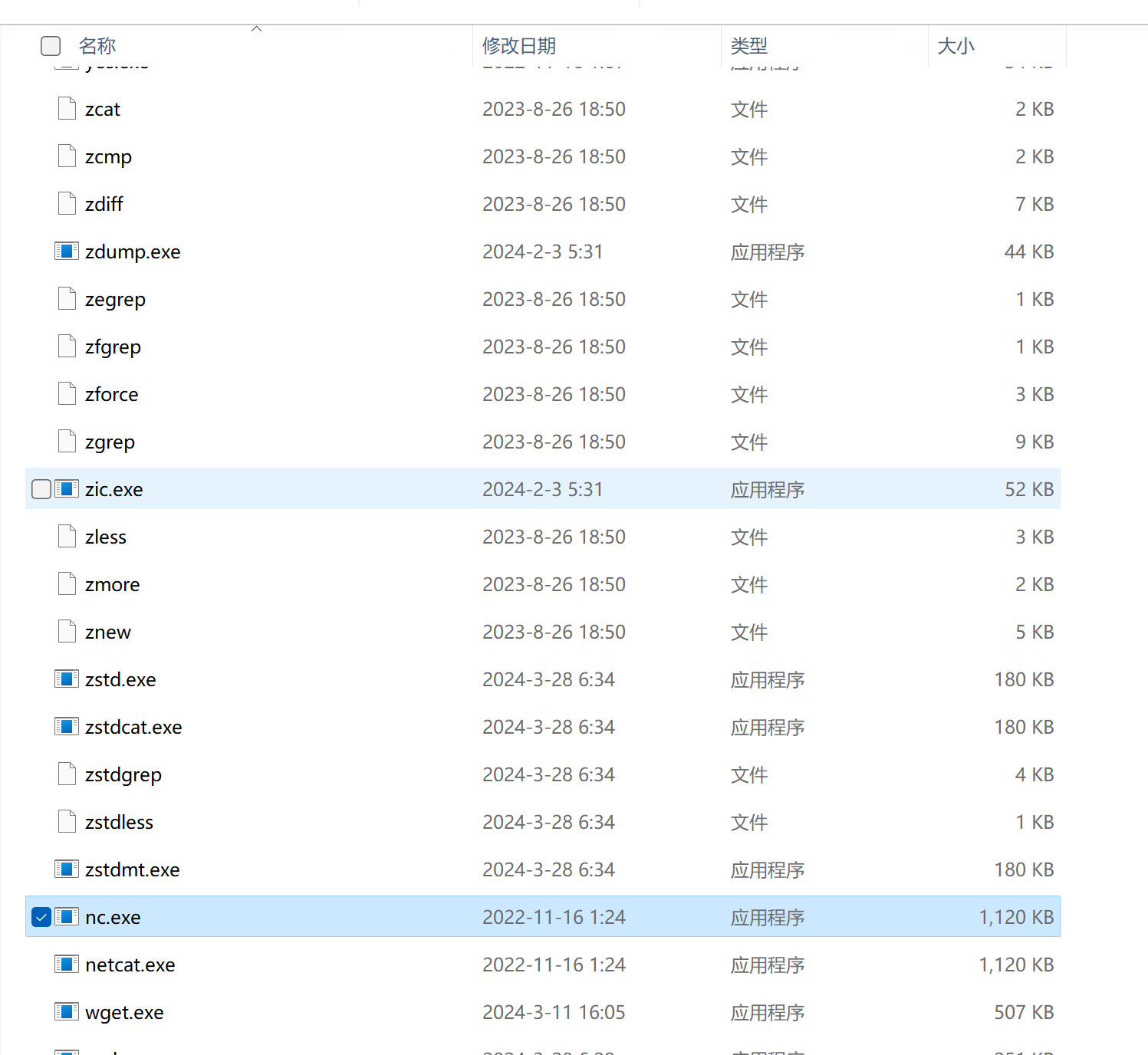Click the zic.exe application icon
Image resolution: width=1148 pixels, height=1055 pixels.
(x=67, y=489)
